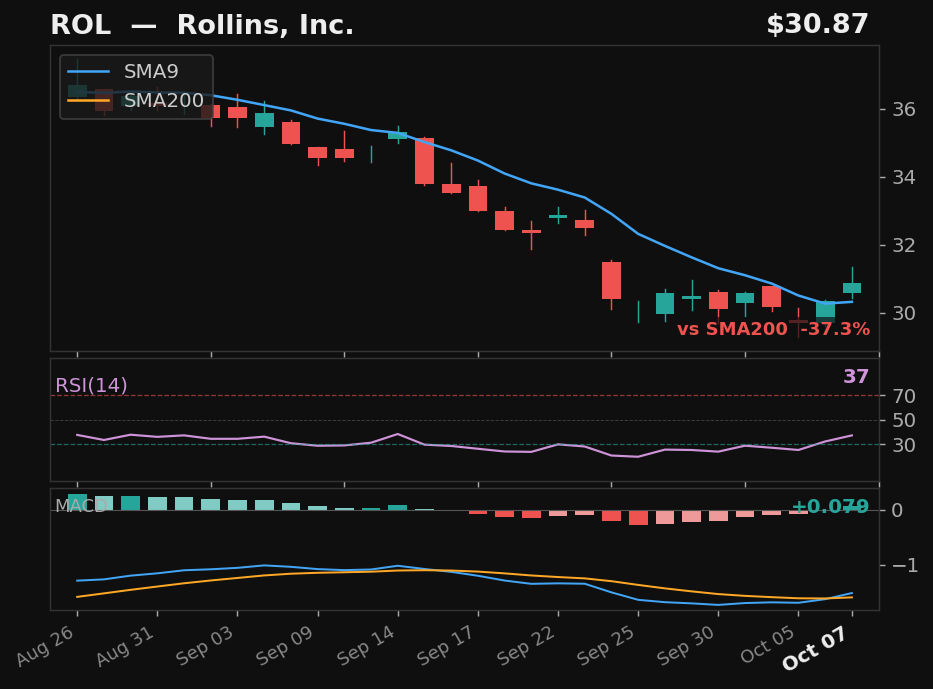Click the last green candlestick on Oct 07
The width and height of the screenshot is (933, 689).
click(x=852, y=288)
